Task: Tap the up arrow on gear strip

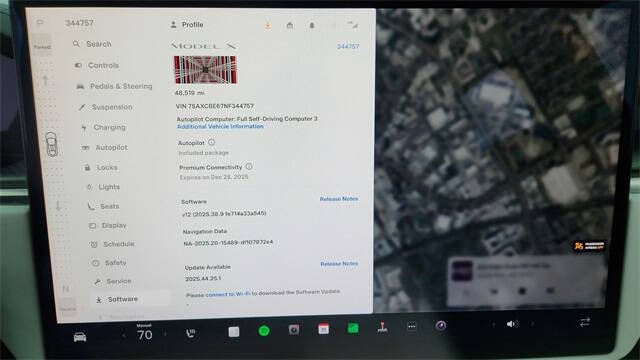Action: 46,80
